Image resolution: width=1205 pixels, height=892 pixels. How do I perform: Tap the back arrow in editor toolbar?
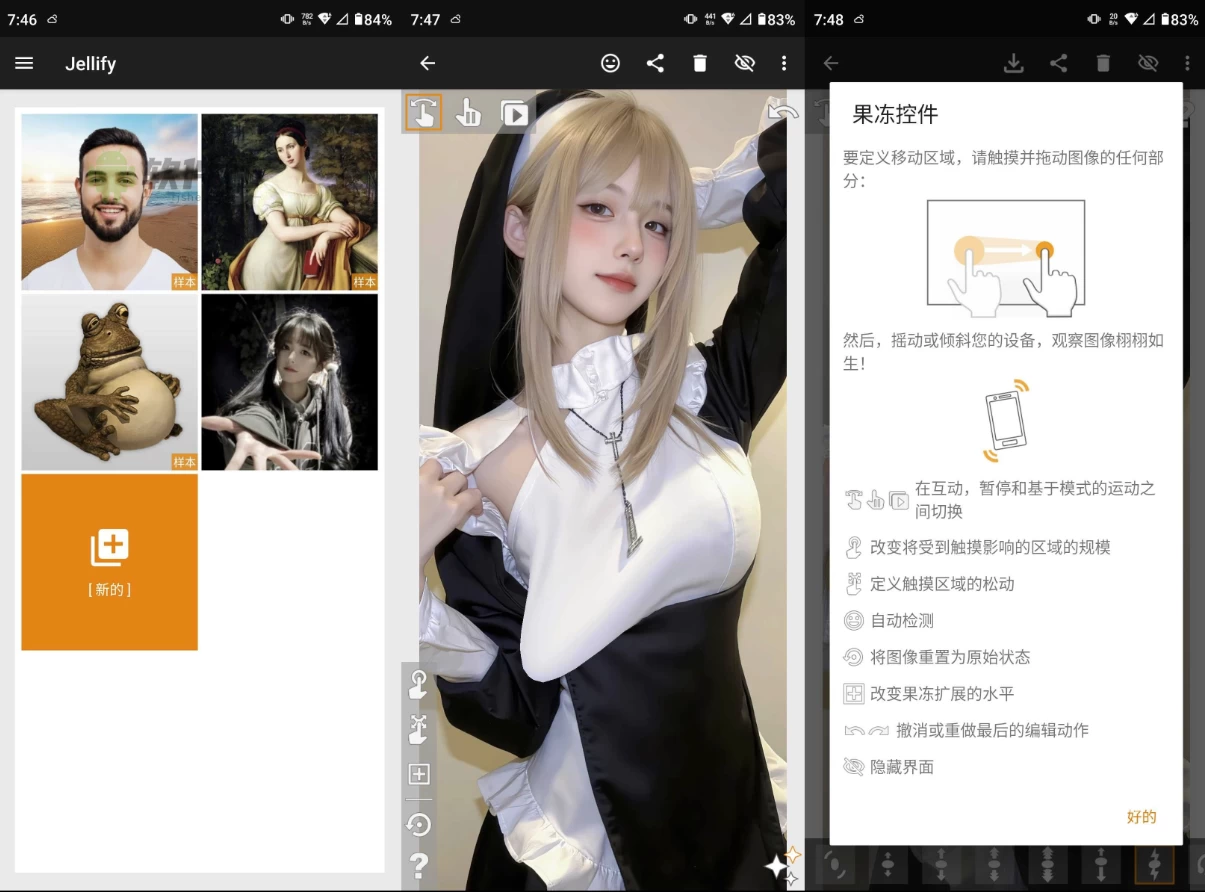coord(428,63)
